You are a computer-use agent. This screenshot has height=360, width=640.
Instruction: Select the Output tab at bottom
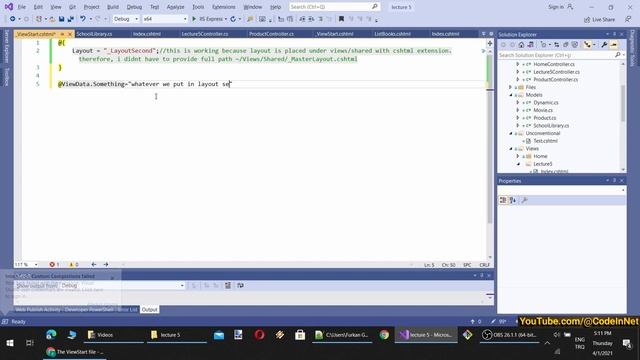pyautogui.click(x=149, y=309)
